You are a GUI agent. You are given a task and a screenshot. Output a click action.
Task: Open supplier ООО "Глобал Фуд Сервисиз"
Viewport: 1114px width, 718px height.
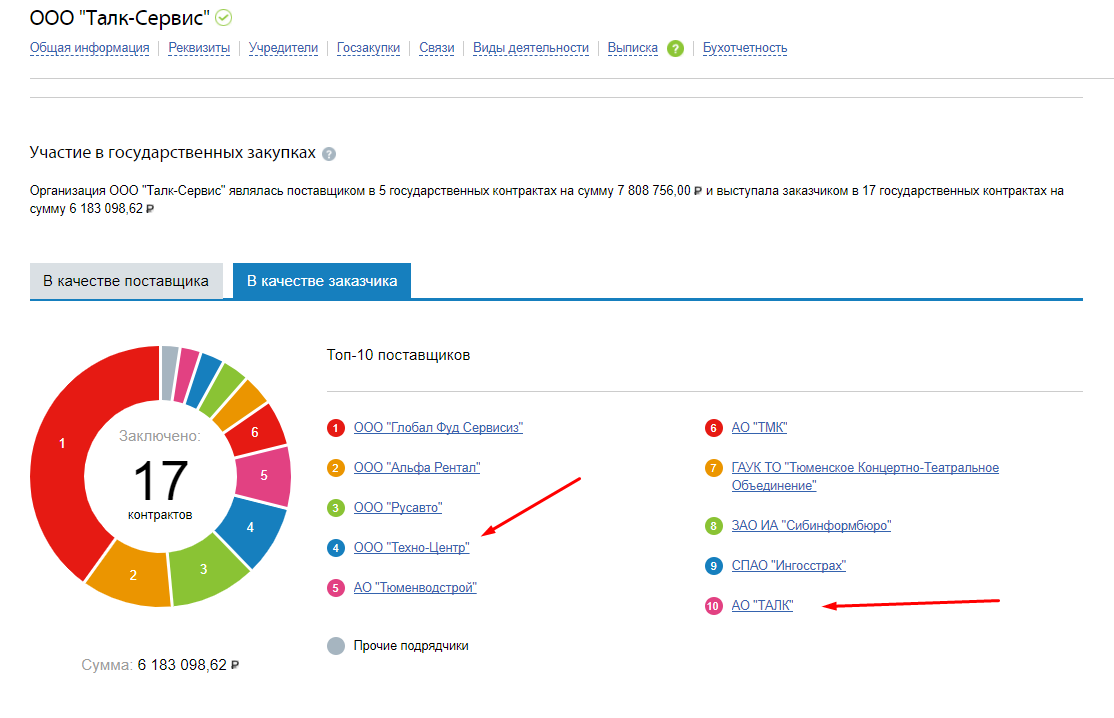438,428
